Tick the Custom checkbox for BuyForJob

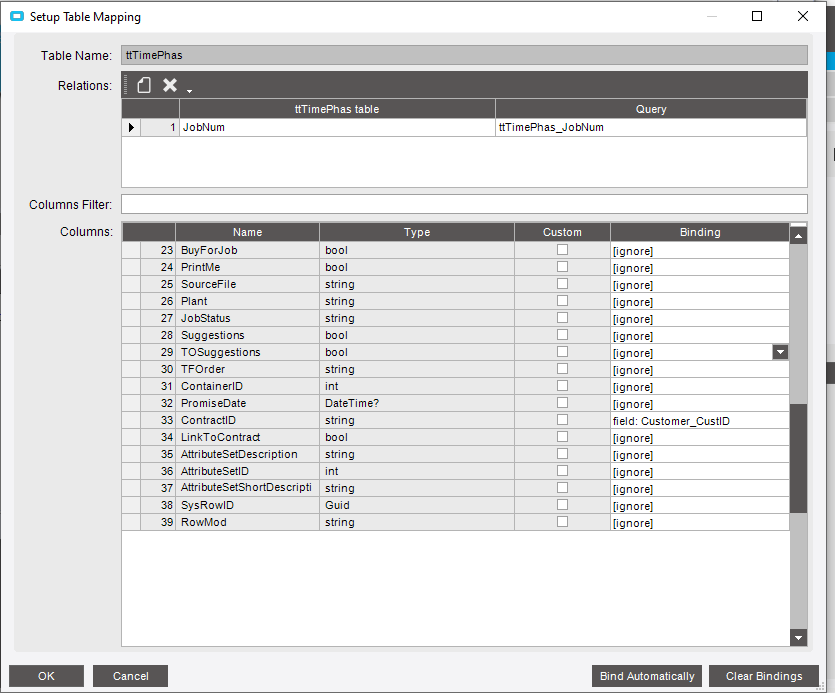(x=562, y=250)
